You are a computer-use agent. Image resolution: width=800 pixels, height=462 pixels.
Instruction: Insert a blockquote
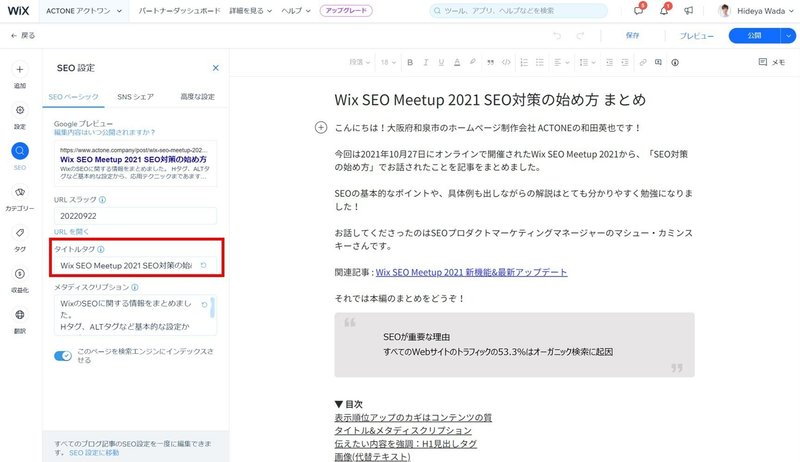[x=490, y=62]
